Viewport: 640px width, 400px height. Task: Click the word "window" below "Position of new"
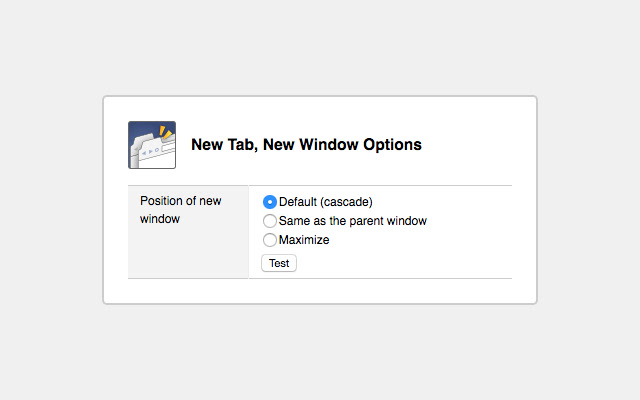[160, 219]
